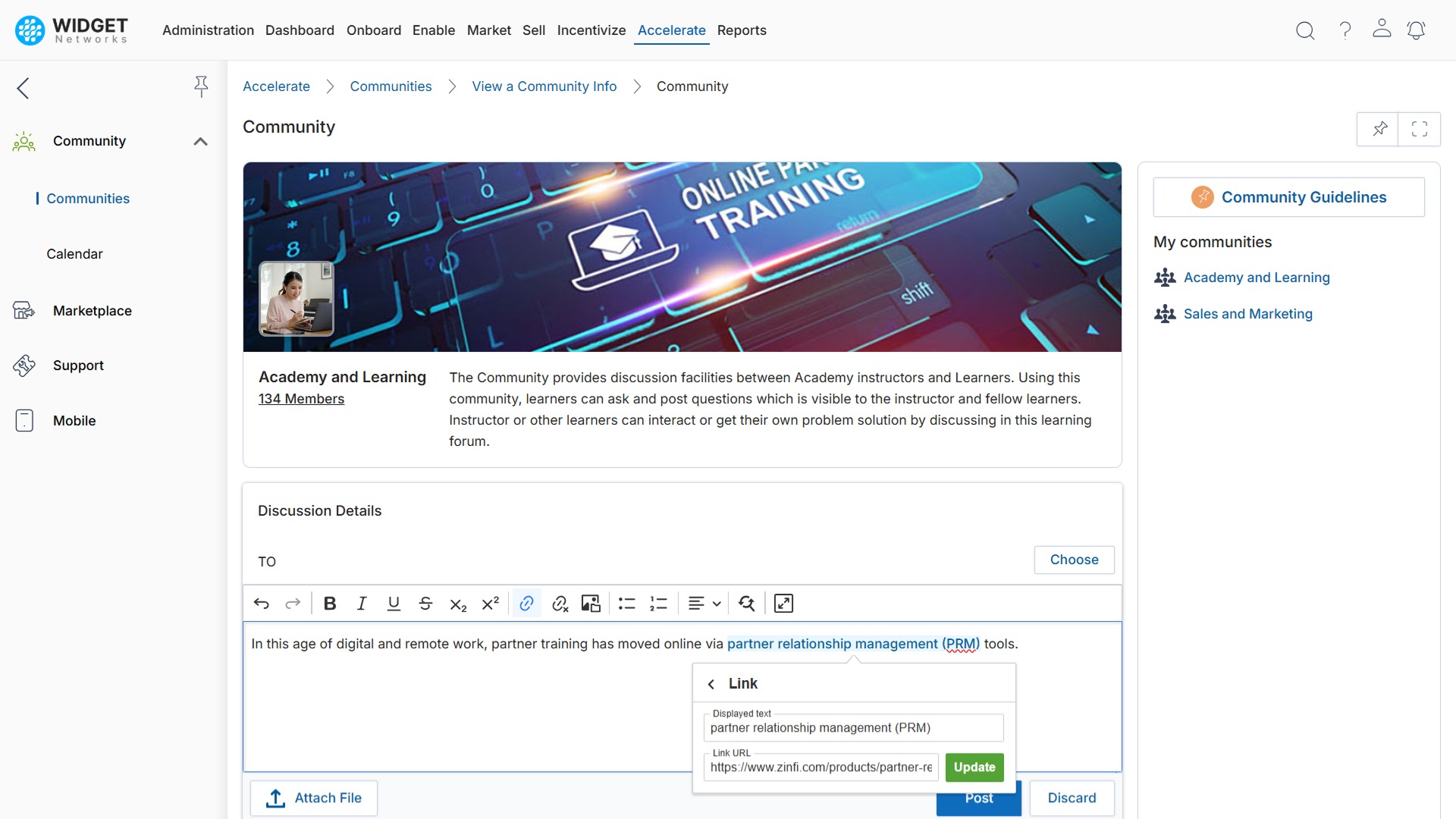Toggle superscript formatting

click(x=491, y=604)
